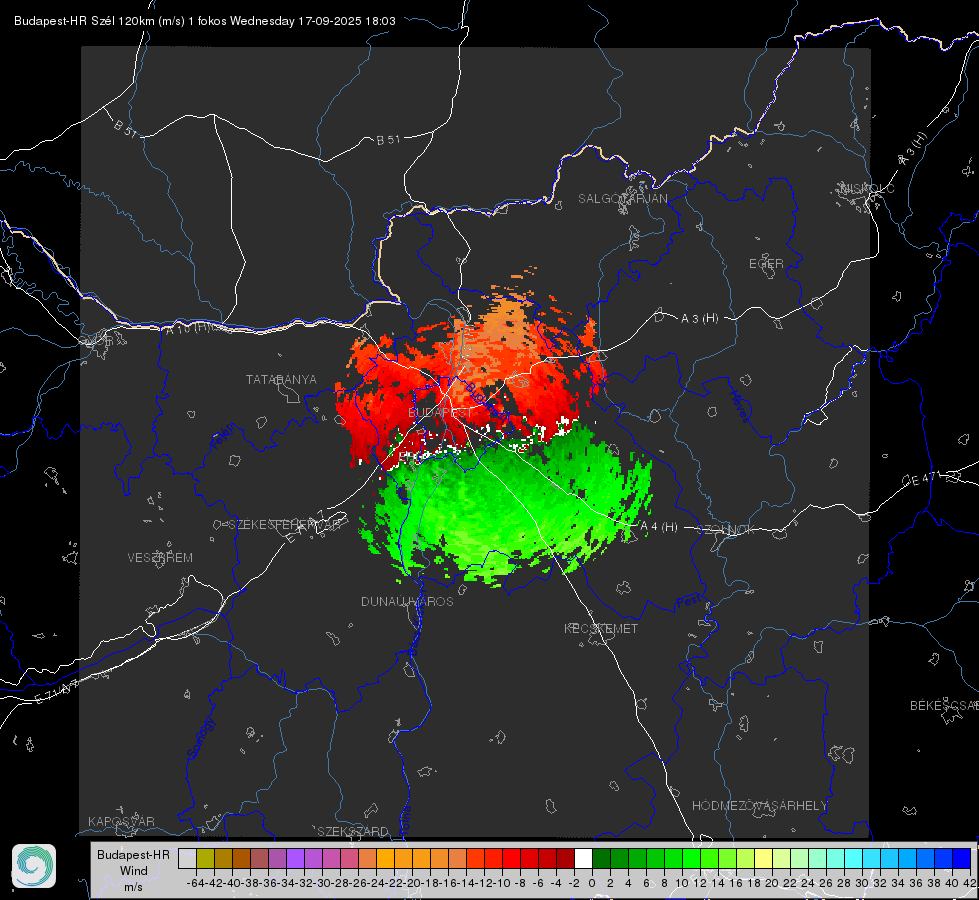Choose the dark blue swatch above 42
979x900 pixels.
pos(962,859)
